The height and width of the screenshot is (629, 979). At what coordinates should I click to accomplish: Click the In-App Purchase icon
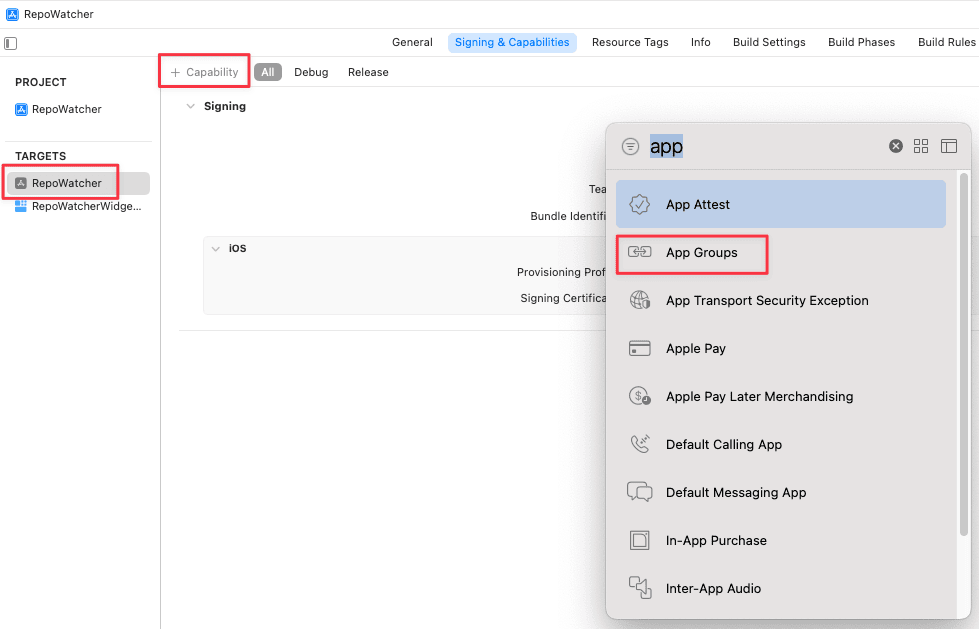[639, 540]
